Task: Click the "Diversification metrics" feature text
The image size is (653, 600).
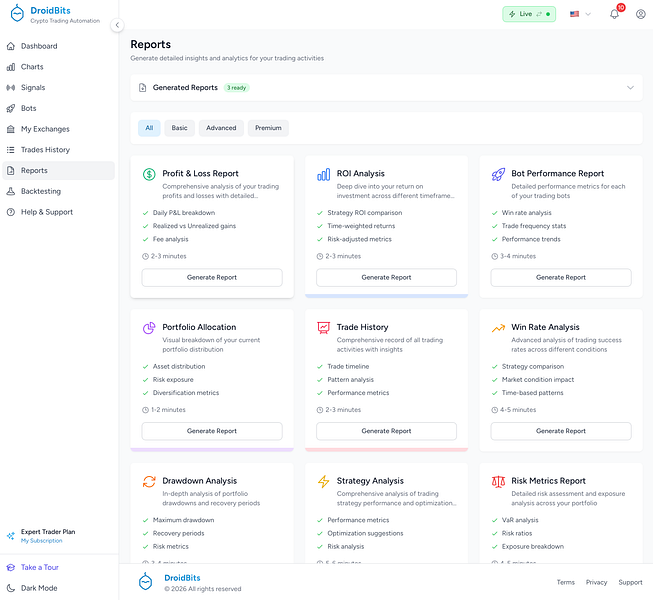Action: (x=186, y=393)
